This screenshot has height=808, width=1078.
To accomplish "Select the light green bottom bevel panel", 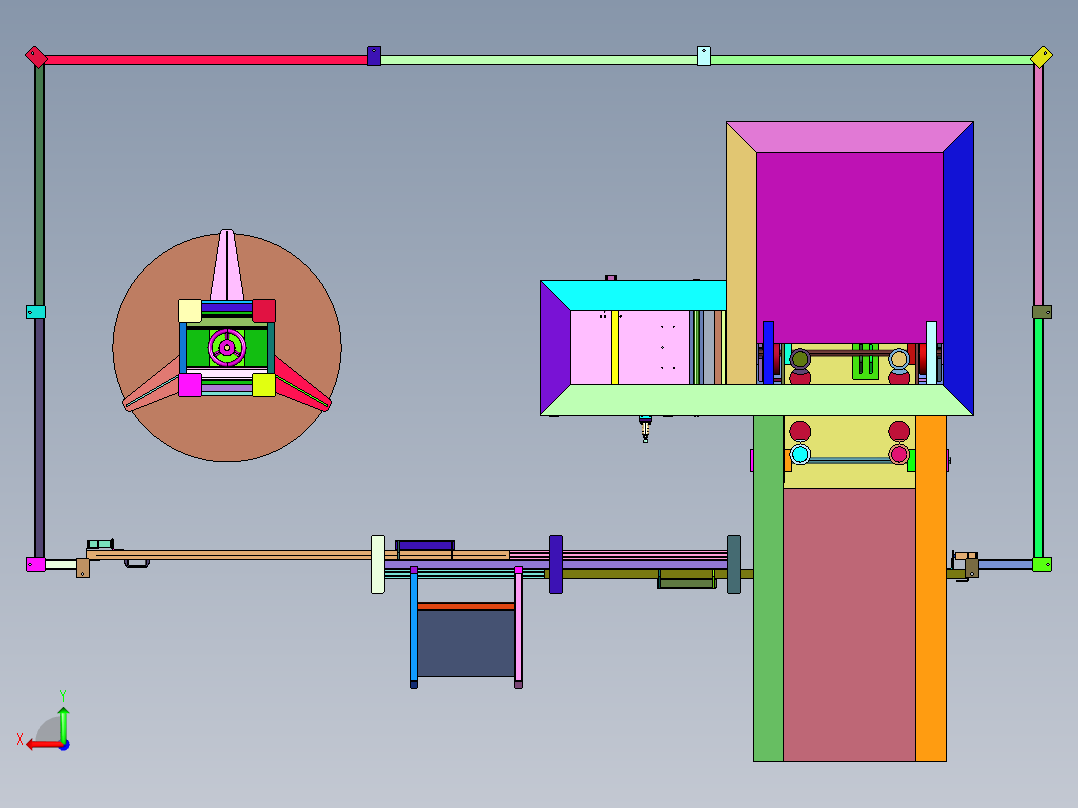I will point(756,400).
